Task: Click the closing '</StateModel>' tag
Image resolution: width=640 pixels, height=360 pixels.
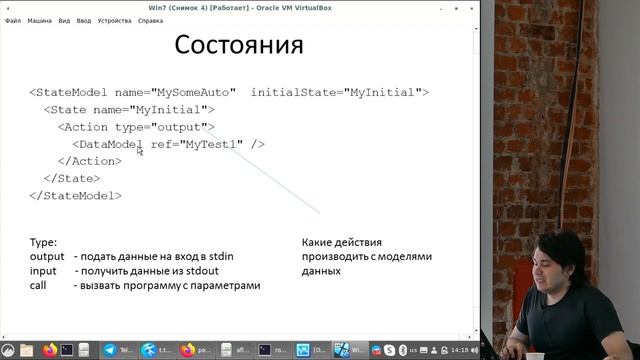Action: 76,196
